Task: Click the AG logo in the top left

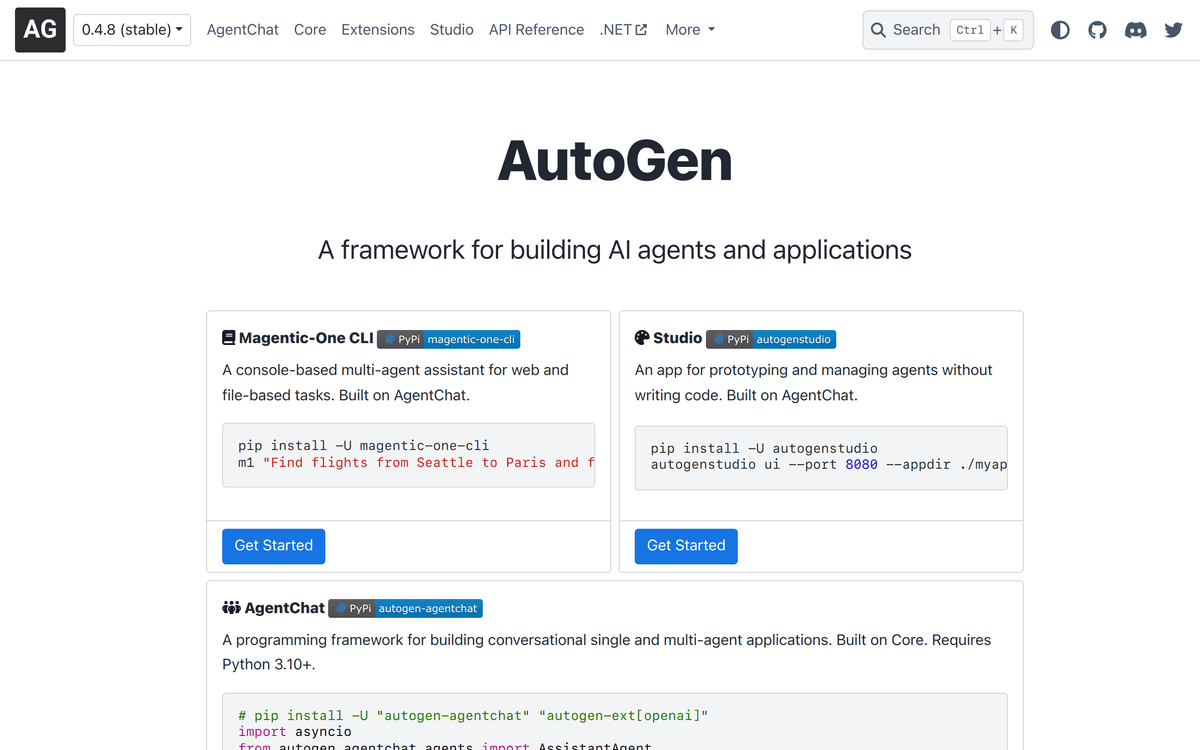Action: [39, 29]
